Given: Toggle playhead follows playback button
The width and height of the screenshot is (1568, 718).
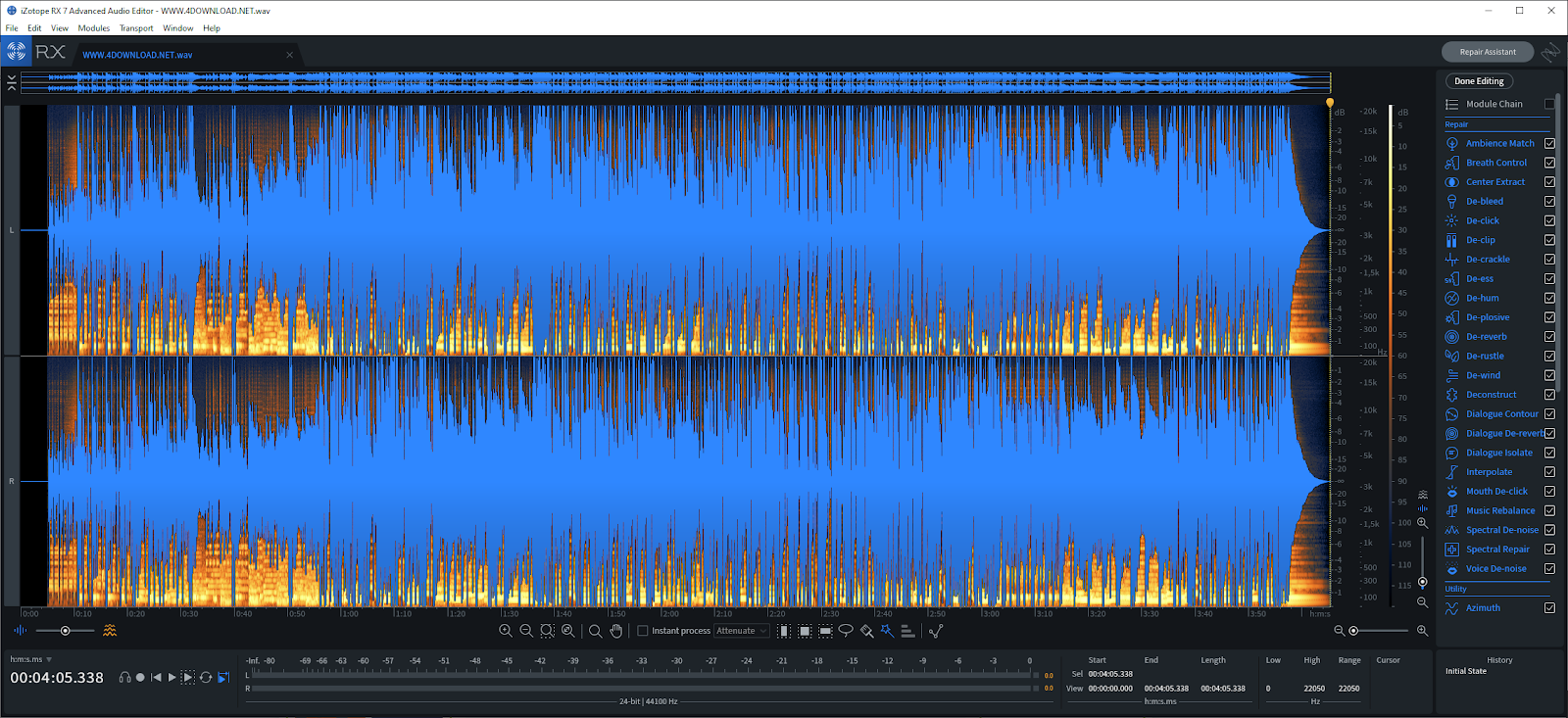Looking at the screenshot, I should [223, 677].
